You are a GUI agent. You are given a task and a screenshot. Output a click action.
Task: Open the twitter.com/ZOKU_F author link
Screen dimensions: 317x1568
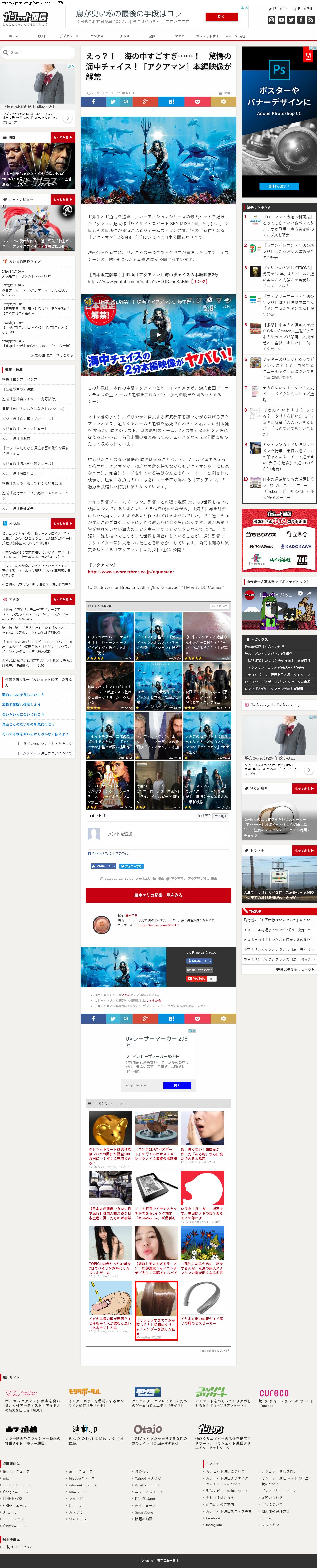(158, 926)
